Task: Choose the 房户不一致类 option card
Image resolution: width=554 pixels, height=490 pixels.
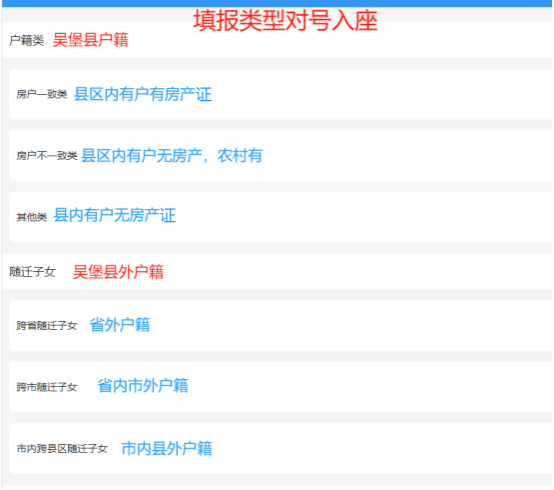Action: [x=281, y=155]
